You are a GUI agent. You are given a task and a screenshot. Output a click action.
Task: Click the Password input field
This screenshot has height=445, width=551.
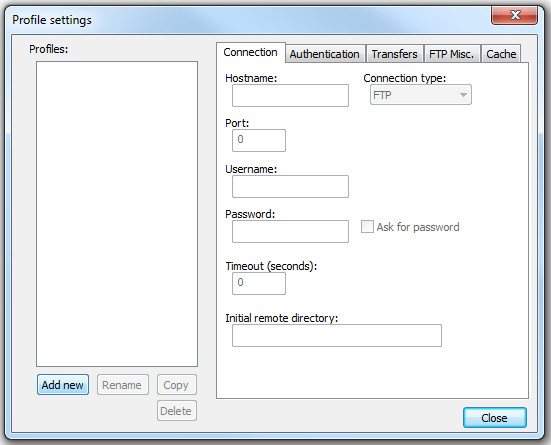[x=290, y=231]
